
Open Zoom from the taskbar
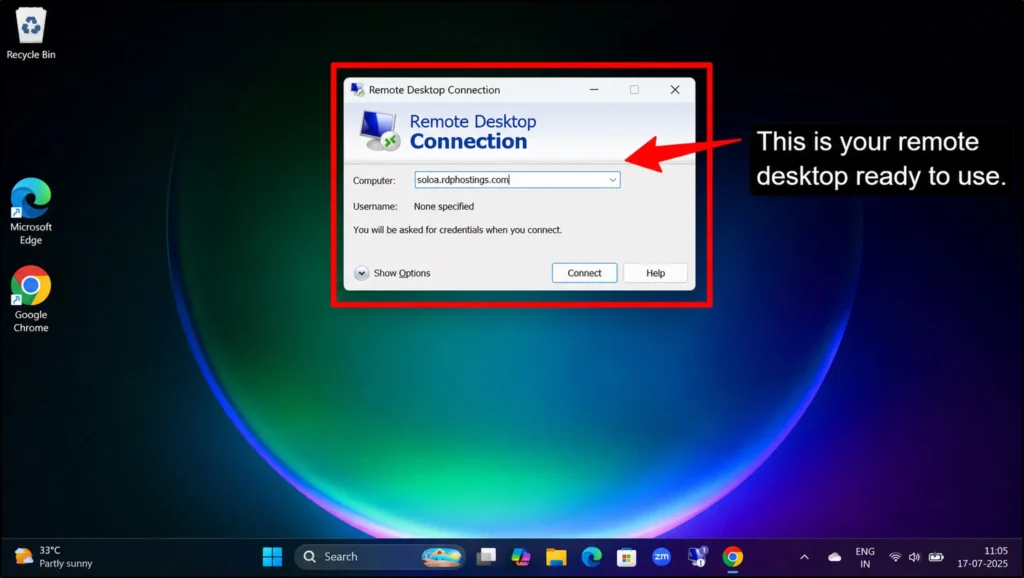tap(662, 556)
